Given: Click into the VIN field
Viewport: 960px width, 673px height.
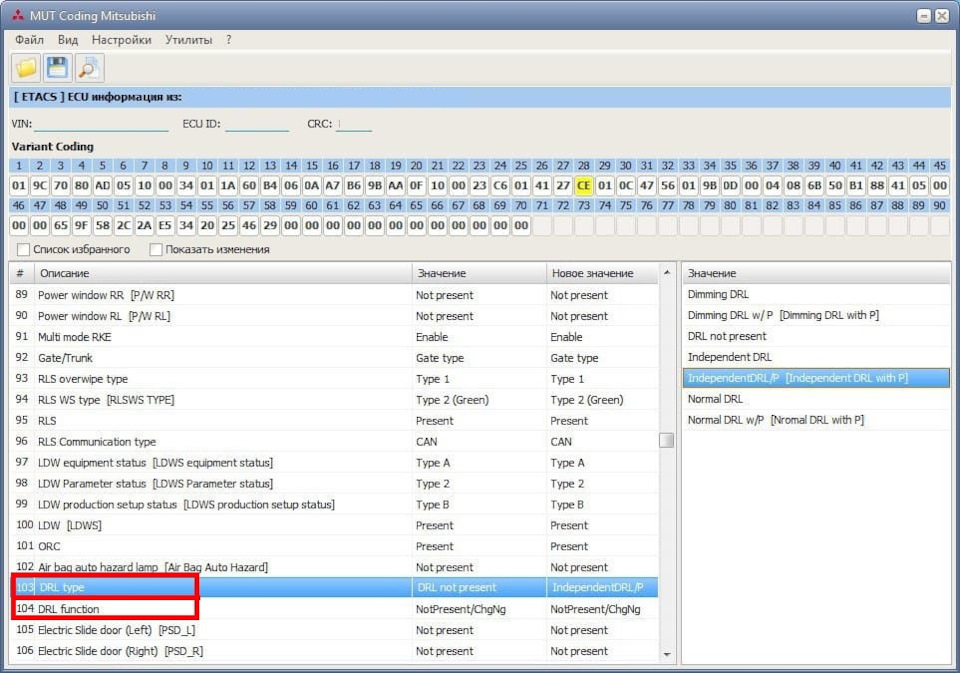Looking at the screenshot, I should (x=101, y=124).
